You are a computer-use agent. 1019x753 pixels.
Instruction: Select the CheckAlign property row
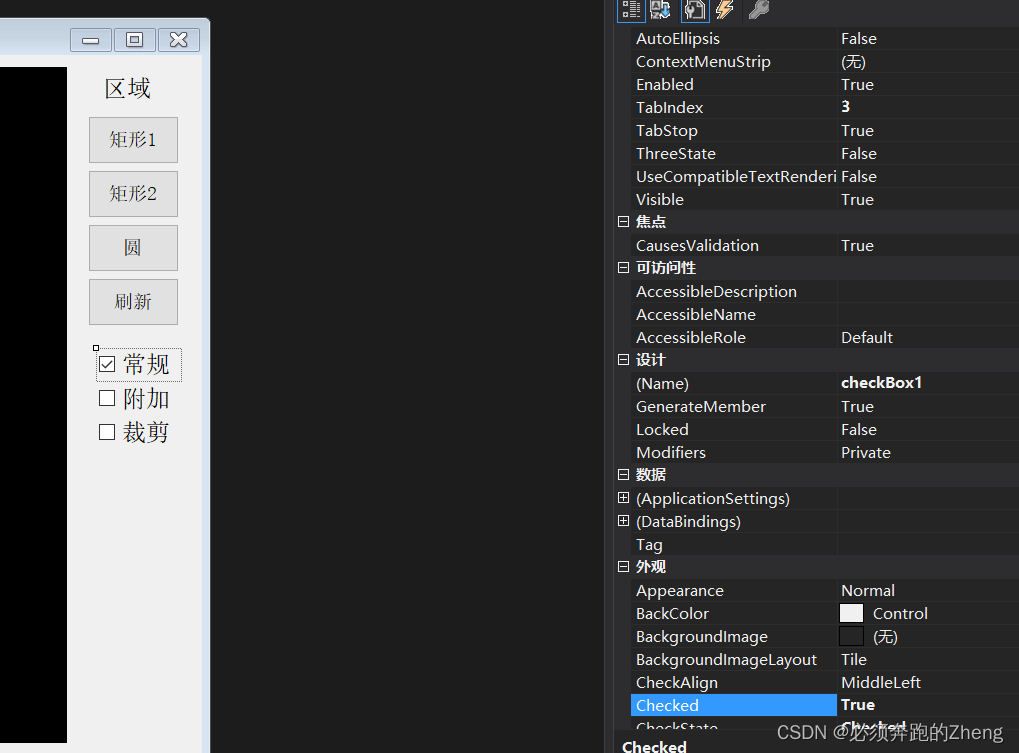coord(825,683)
